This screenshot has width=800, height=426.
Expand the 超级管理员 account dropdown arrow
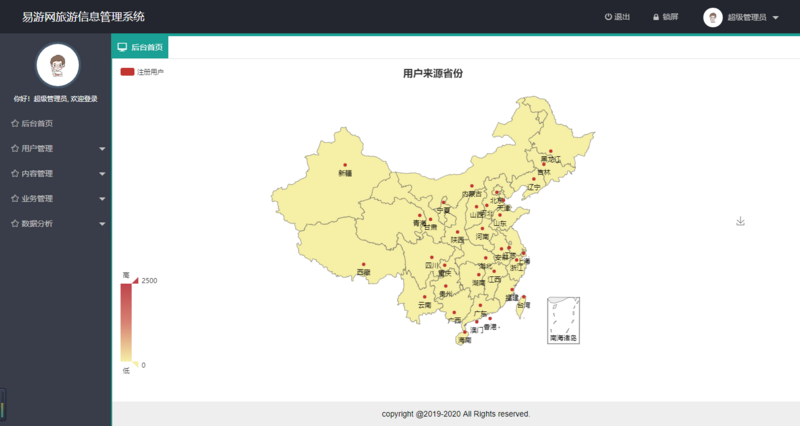776,17
